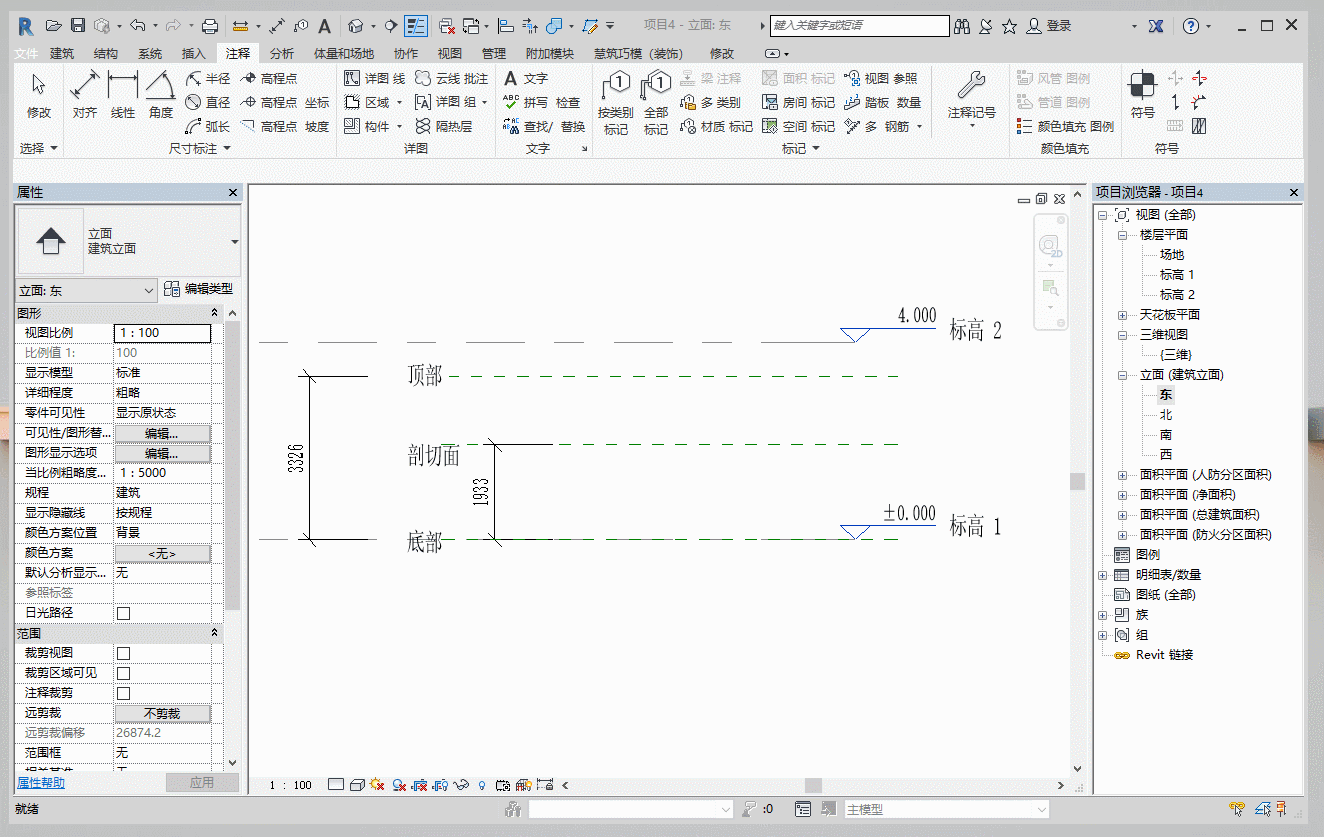Tick the 裁剪区域可见 checkbox
The width and height of the screenshot is (1324, 837).
point(124,673)
